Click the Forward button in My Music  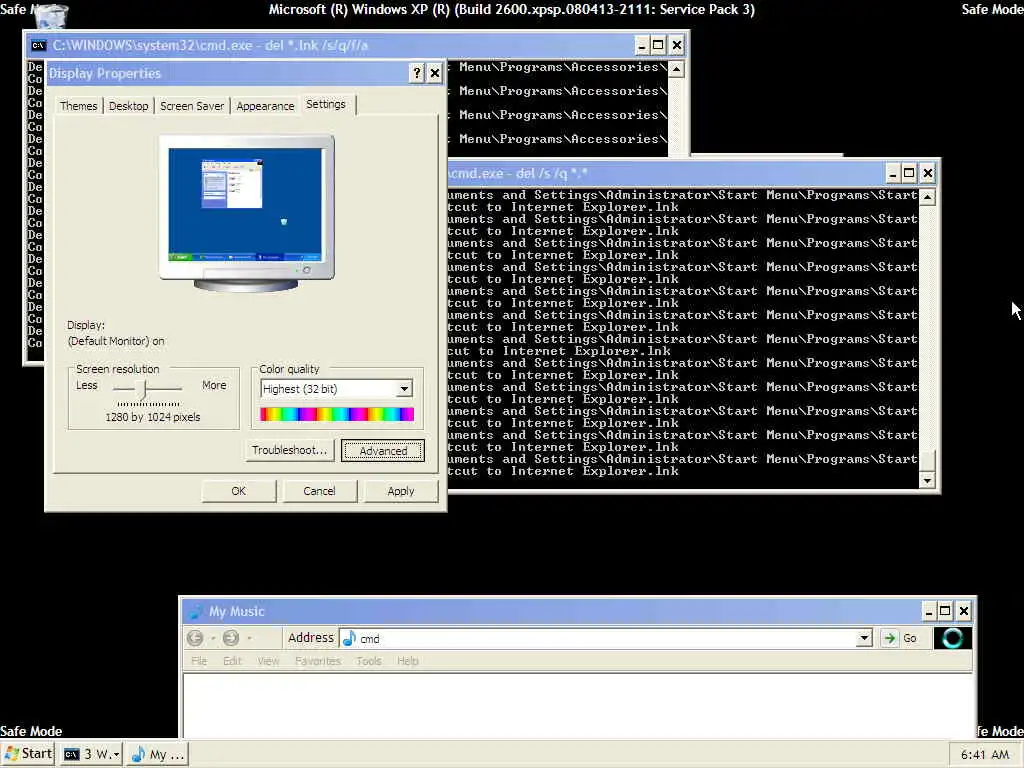click(x=231, y=638)
